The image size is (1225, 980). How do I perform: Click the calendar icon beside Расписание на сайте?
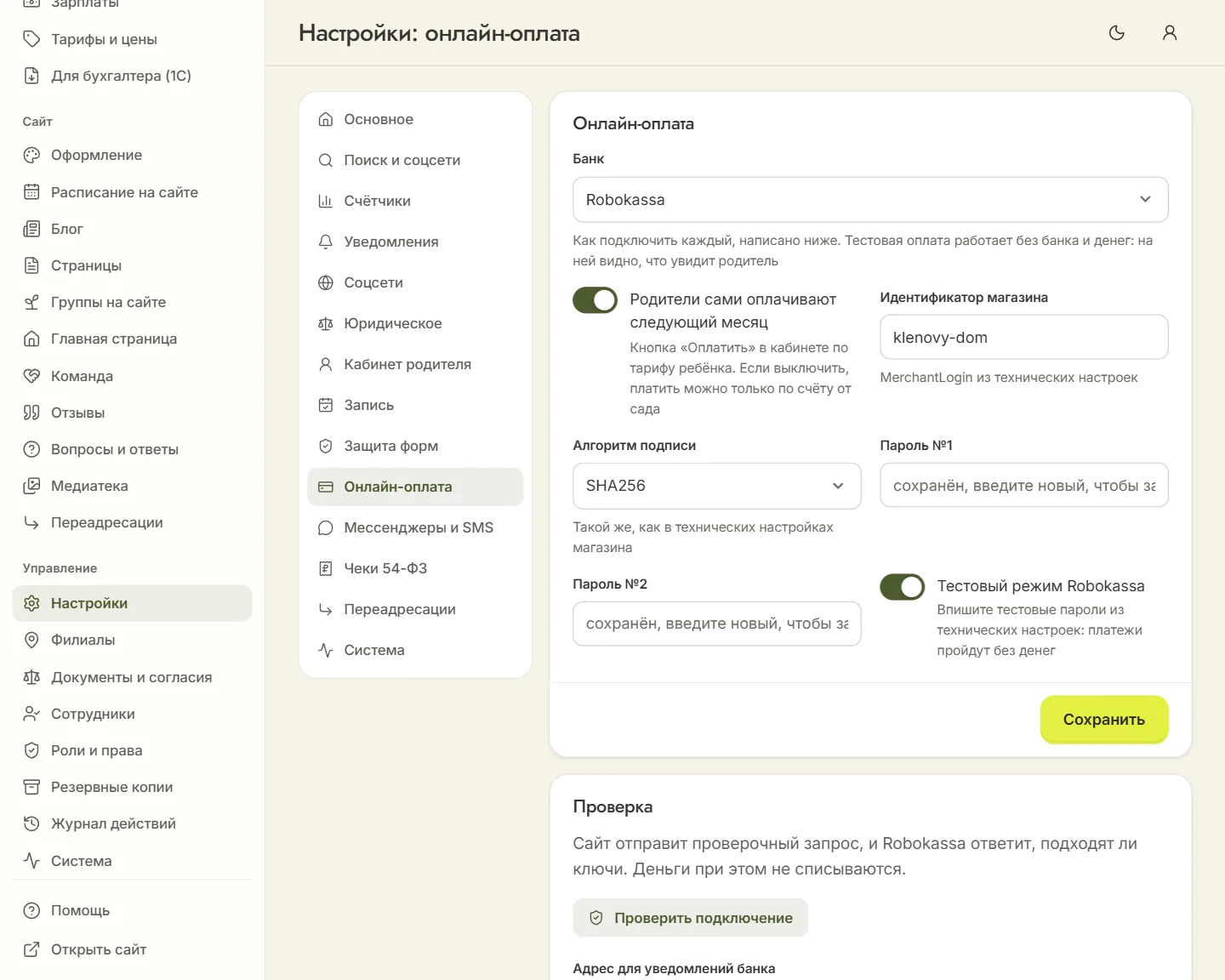[x=31, y=192]
